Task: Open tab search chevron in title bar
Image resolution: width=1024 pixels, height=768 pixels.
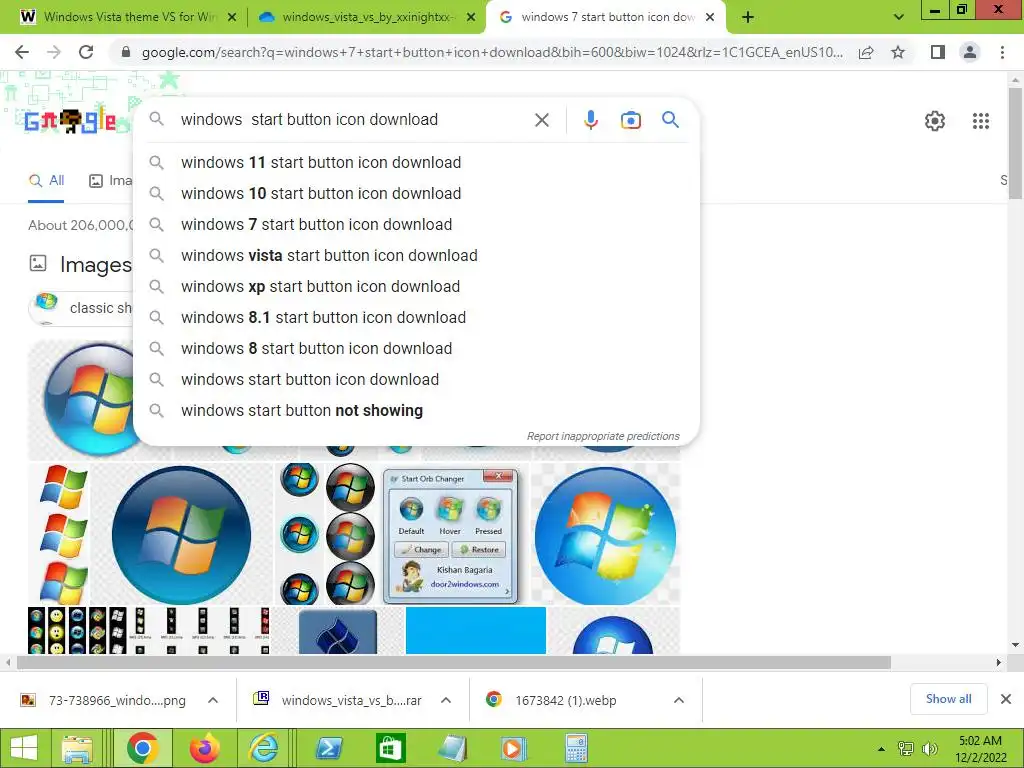Action: (x=899, y=18)
